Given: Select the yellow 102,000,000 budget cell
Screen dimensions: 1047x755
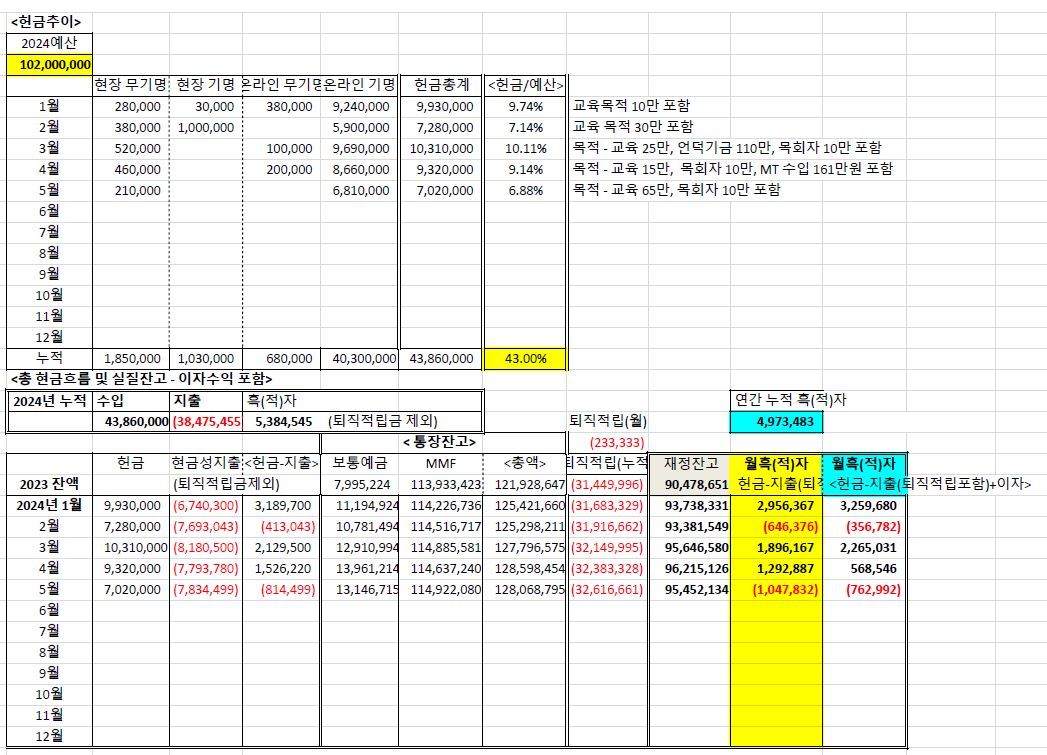Looking at the screenshot, I should coord(49,64).
